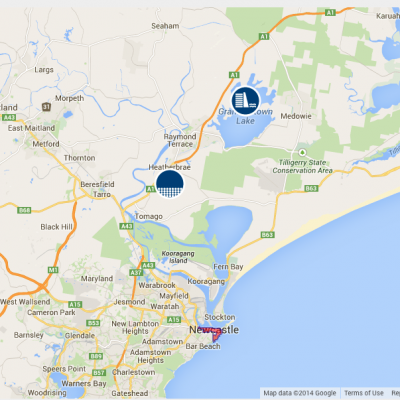Viewport: 400px width, 400px height.
Task: Click the M1 motorway shield
Action: 53,270
